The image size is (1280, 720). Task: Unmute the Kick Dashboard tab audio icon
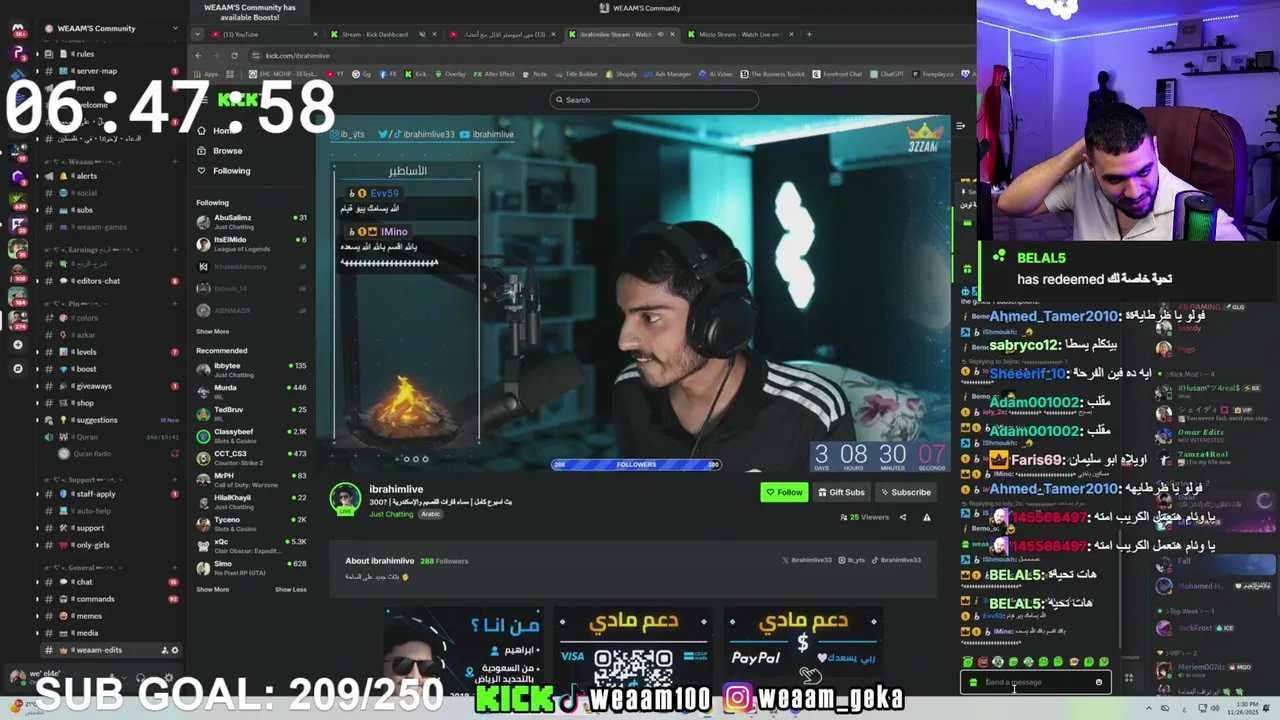pyautogui.click(x=421, y=34)
